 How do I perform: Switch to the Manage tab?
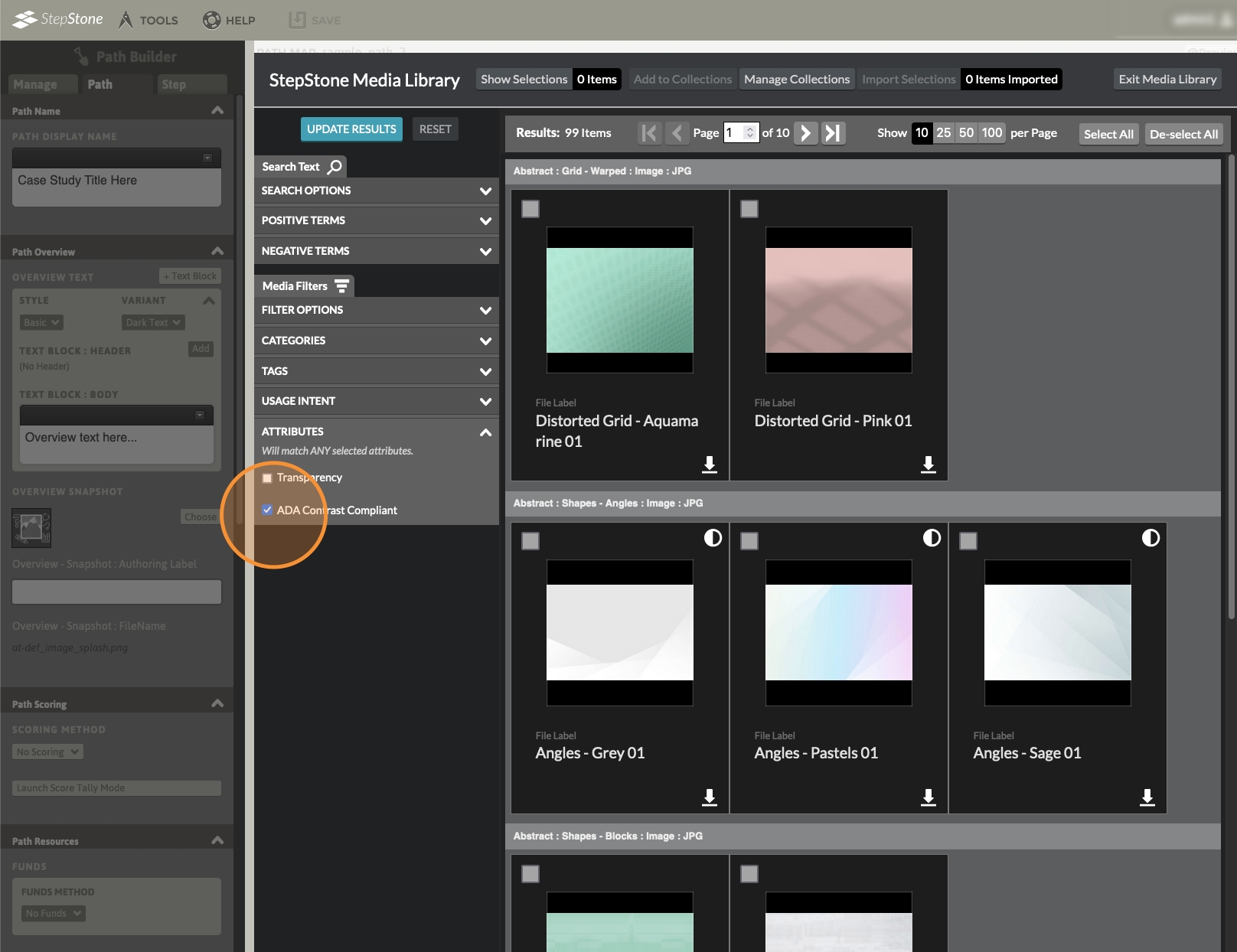pyautogui.click(x=43, y=84)
